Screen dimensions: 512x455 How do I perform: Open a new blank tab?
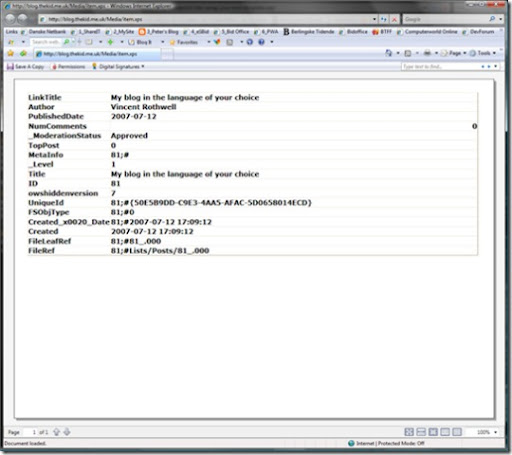[167, 54]
